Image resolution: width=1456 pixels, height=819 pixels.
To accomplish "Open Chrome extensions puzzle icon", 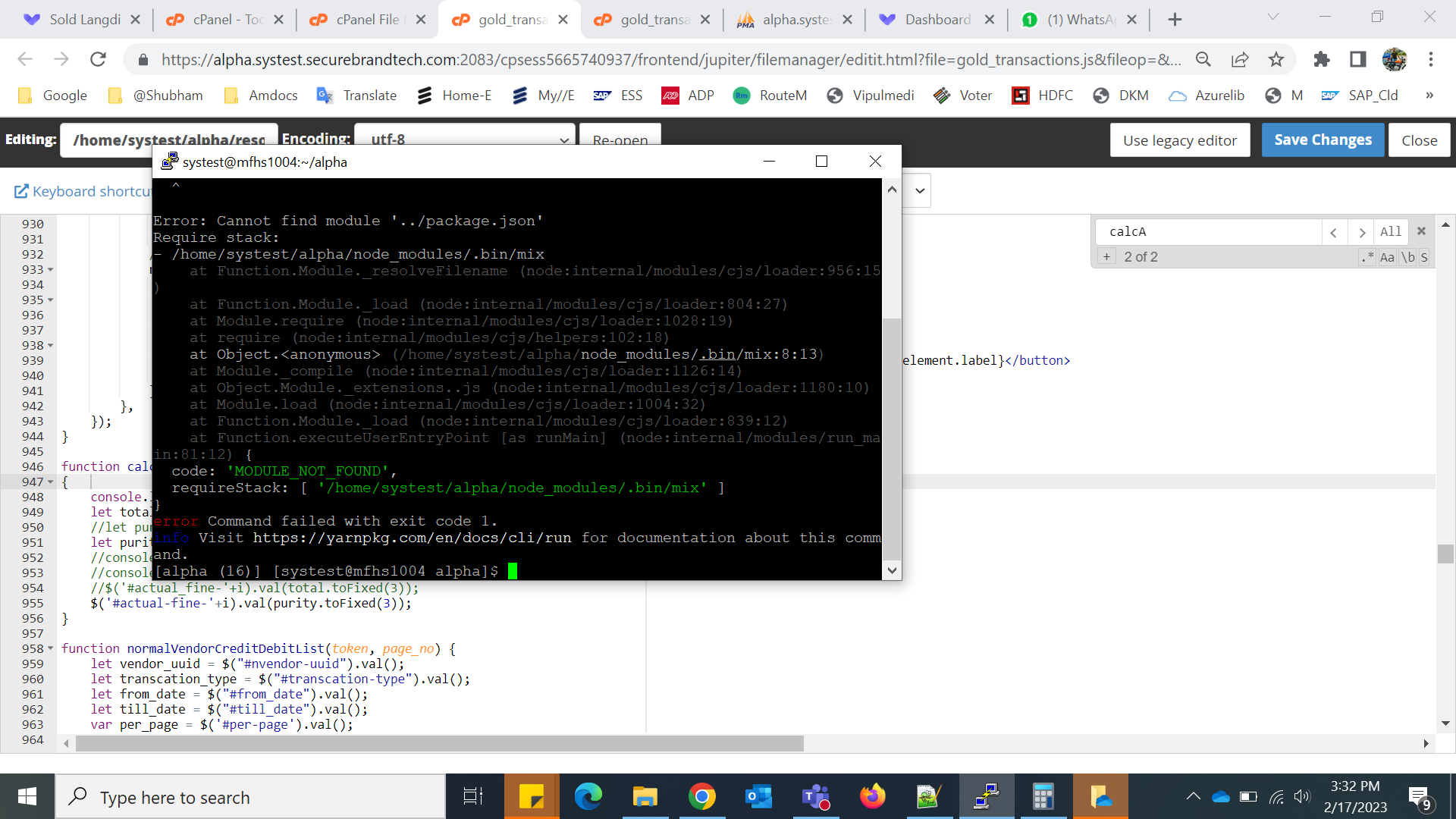I will pyautogui.click(x=1321, y=59).
